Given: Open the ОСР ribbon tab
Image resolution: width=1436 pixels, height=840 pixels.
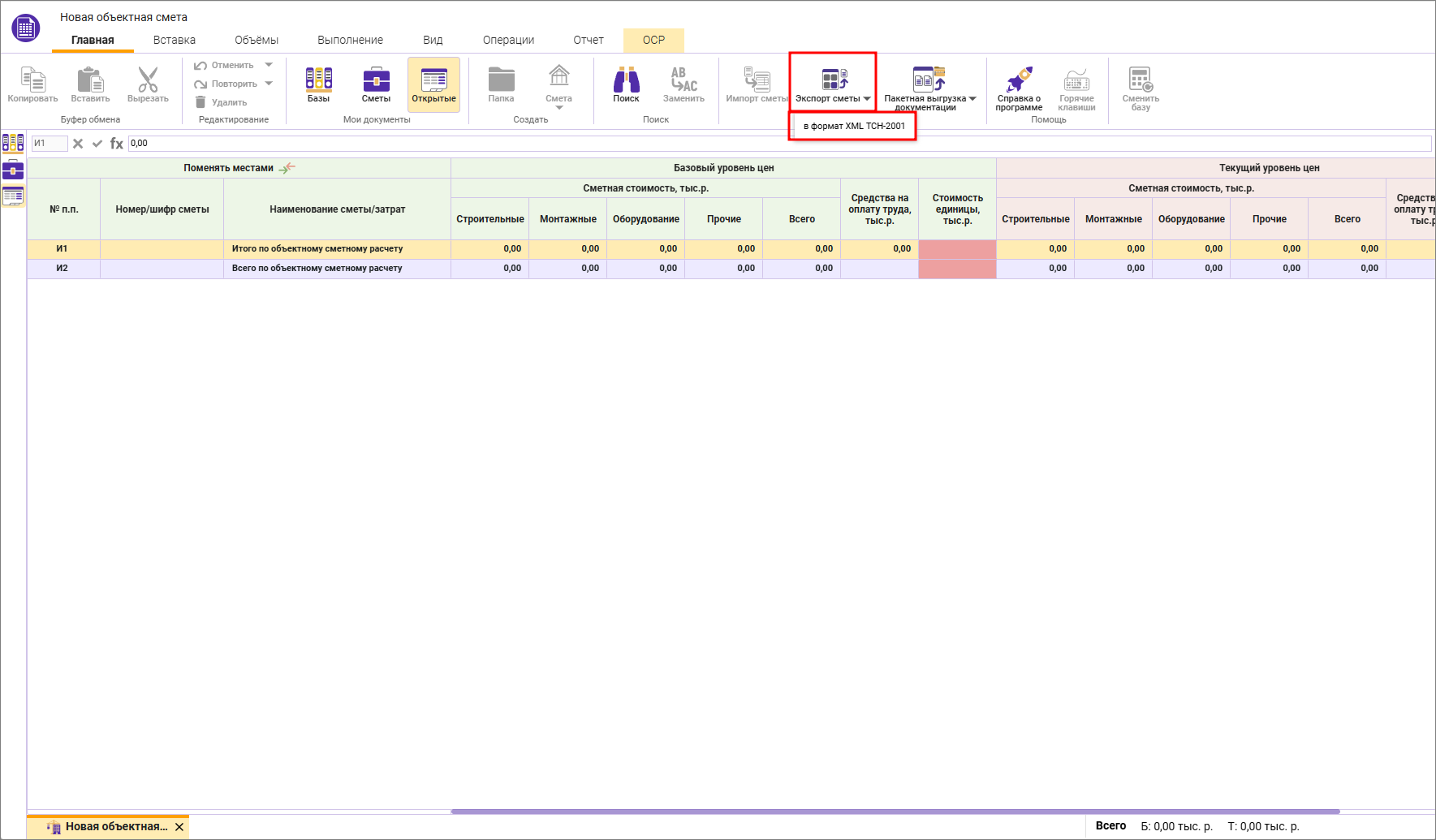Looking at the screenshot, I should pos(653,40).
